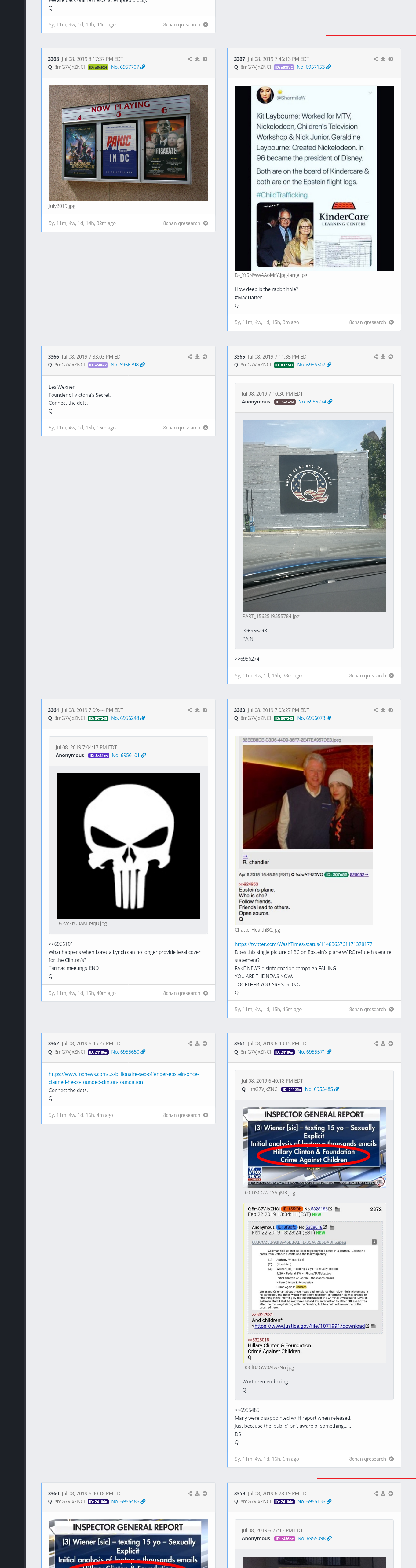Open board link No. 6955571

click(314, 1052)
